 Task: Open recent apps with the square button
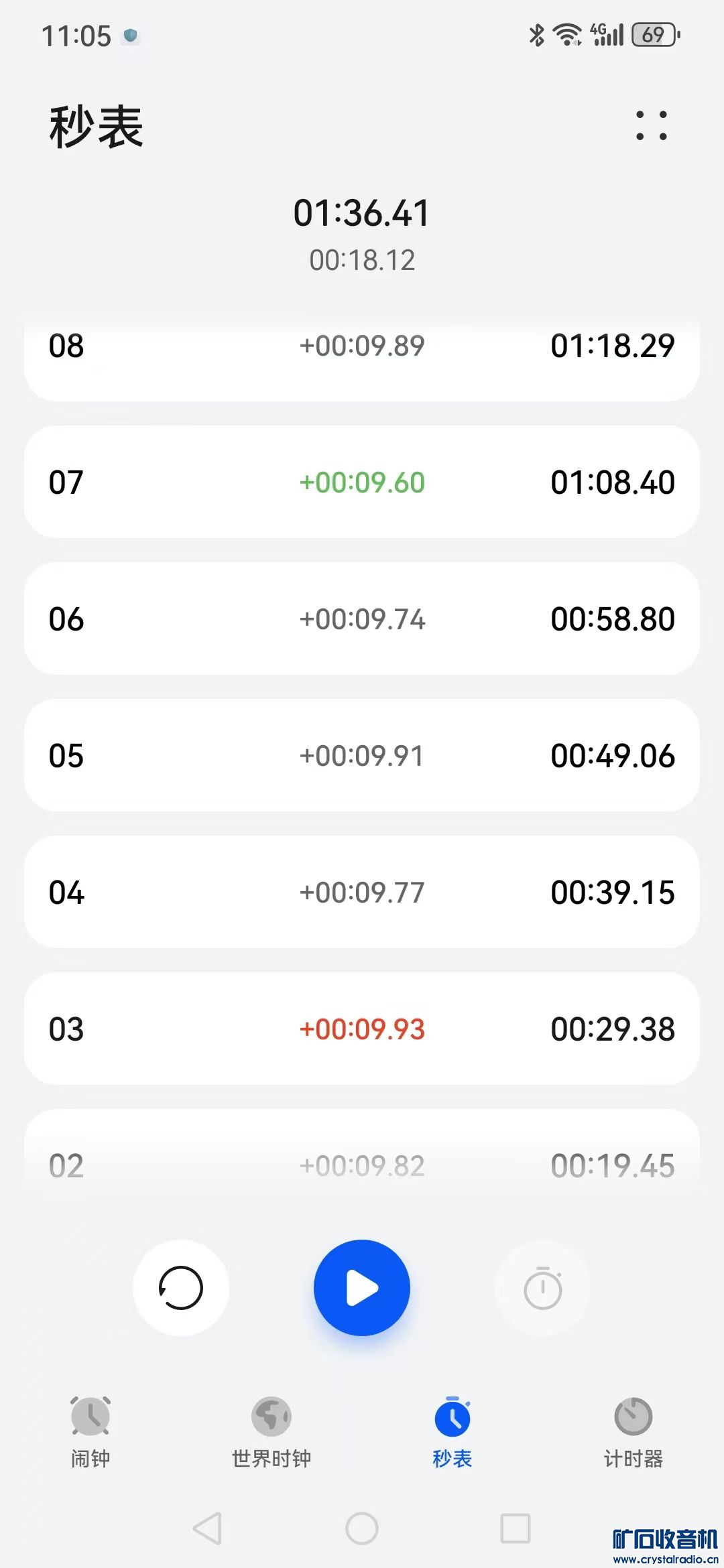coord(516,1528)
